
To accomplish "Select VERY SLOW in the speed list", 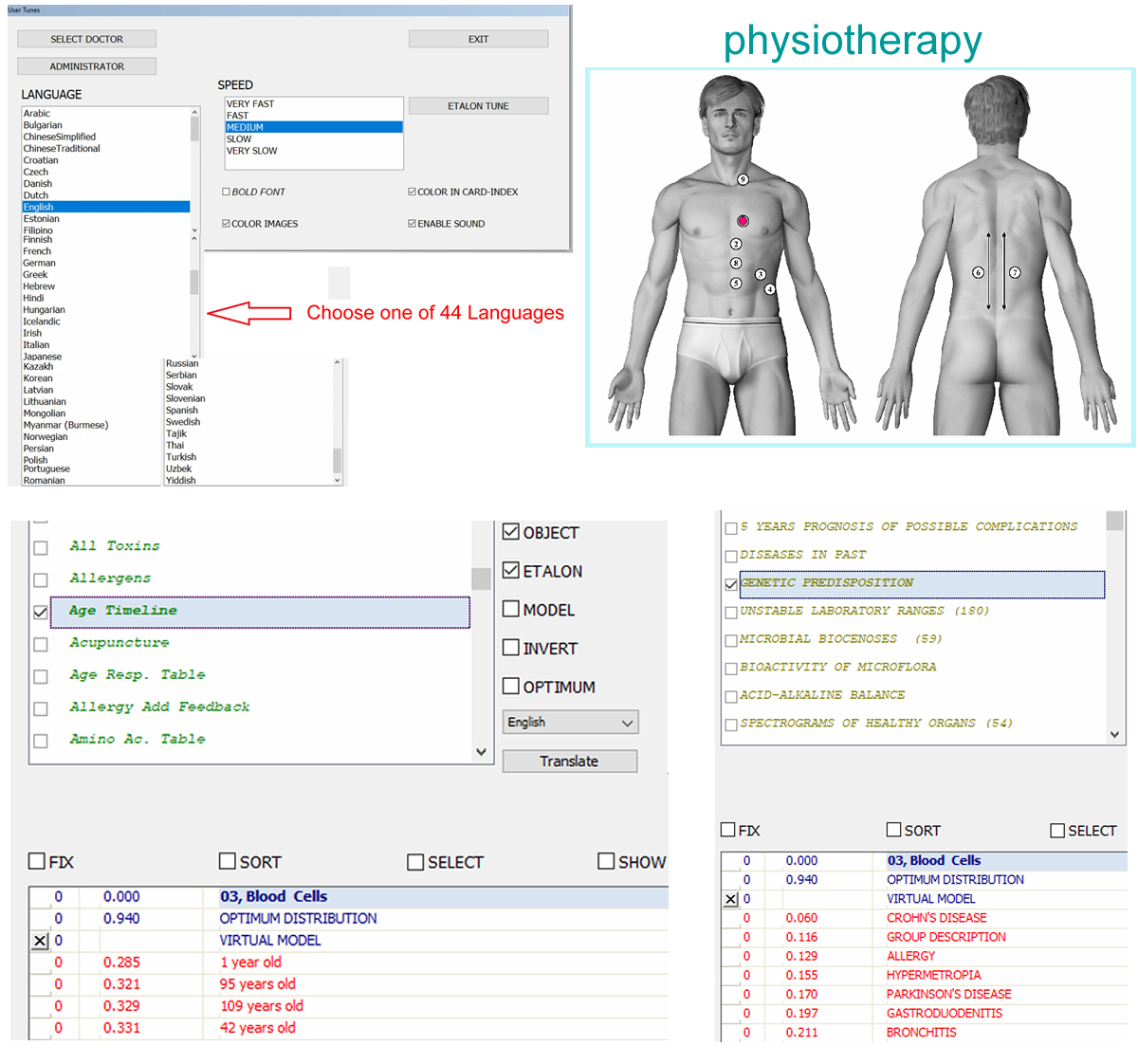I will pyautogui.click(x=252, y=151).
